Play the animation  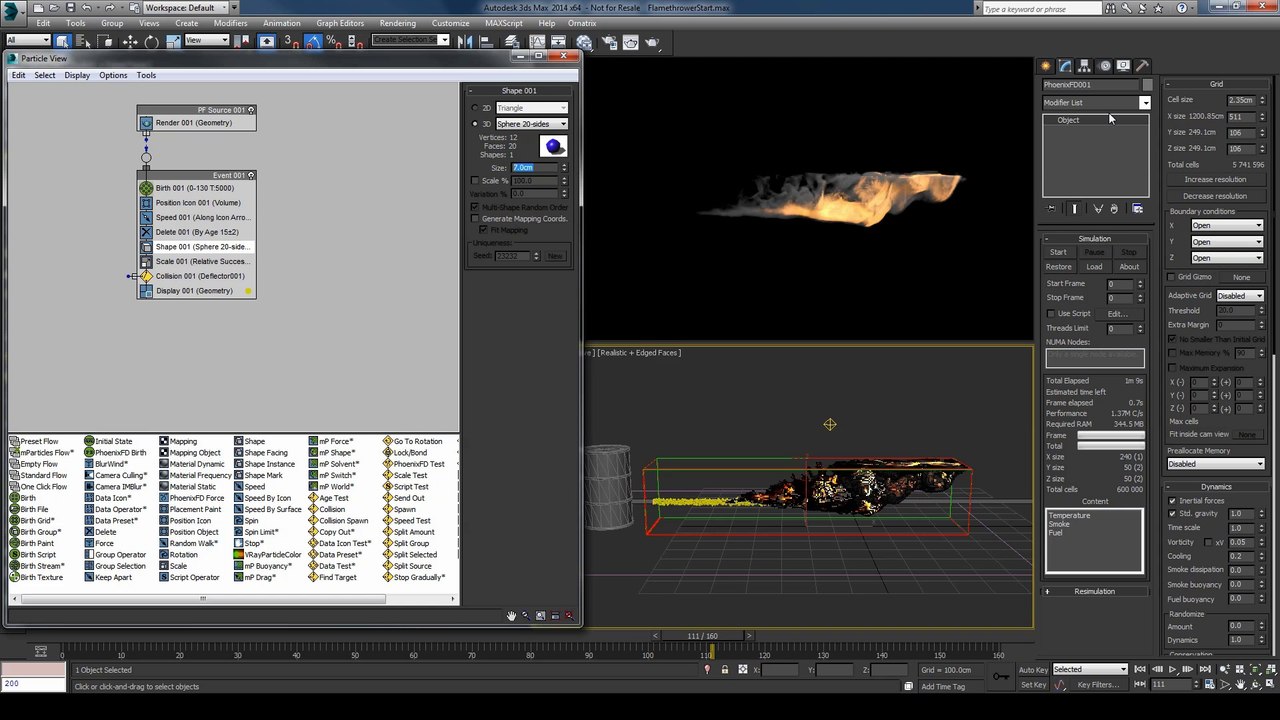point(1172,669)
